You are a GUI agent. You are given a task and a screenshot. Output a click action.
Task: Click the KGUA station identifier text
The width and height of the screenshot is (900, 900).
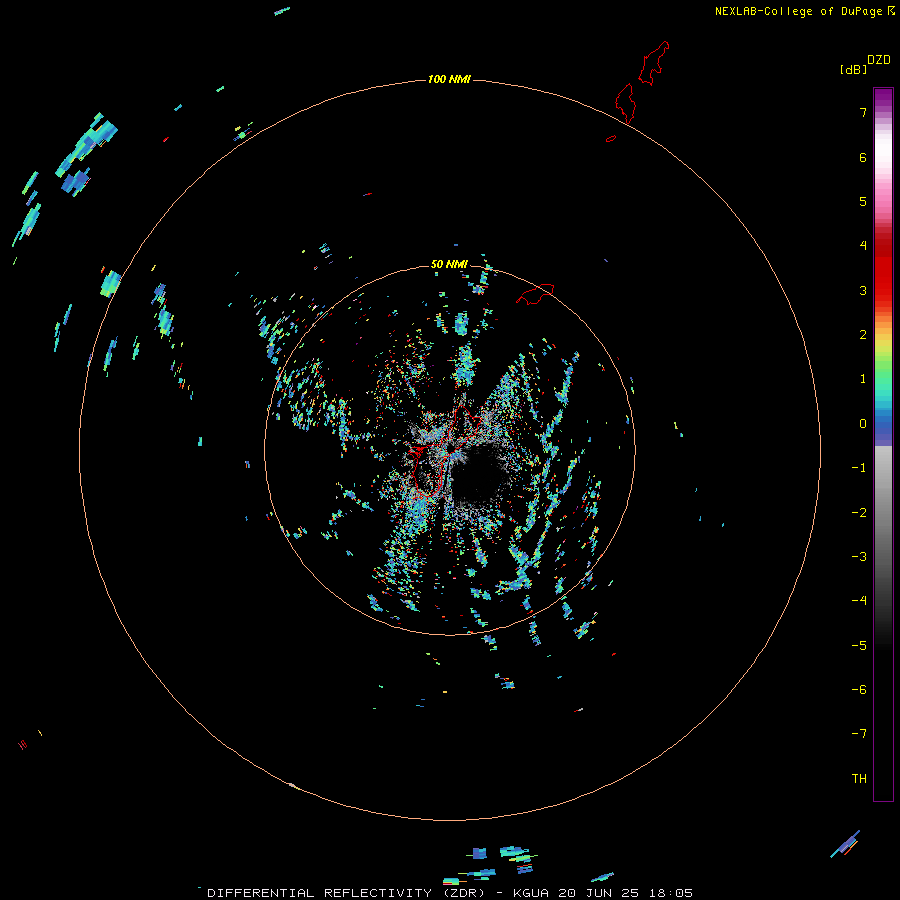tap(531, 893)
